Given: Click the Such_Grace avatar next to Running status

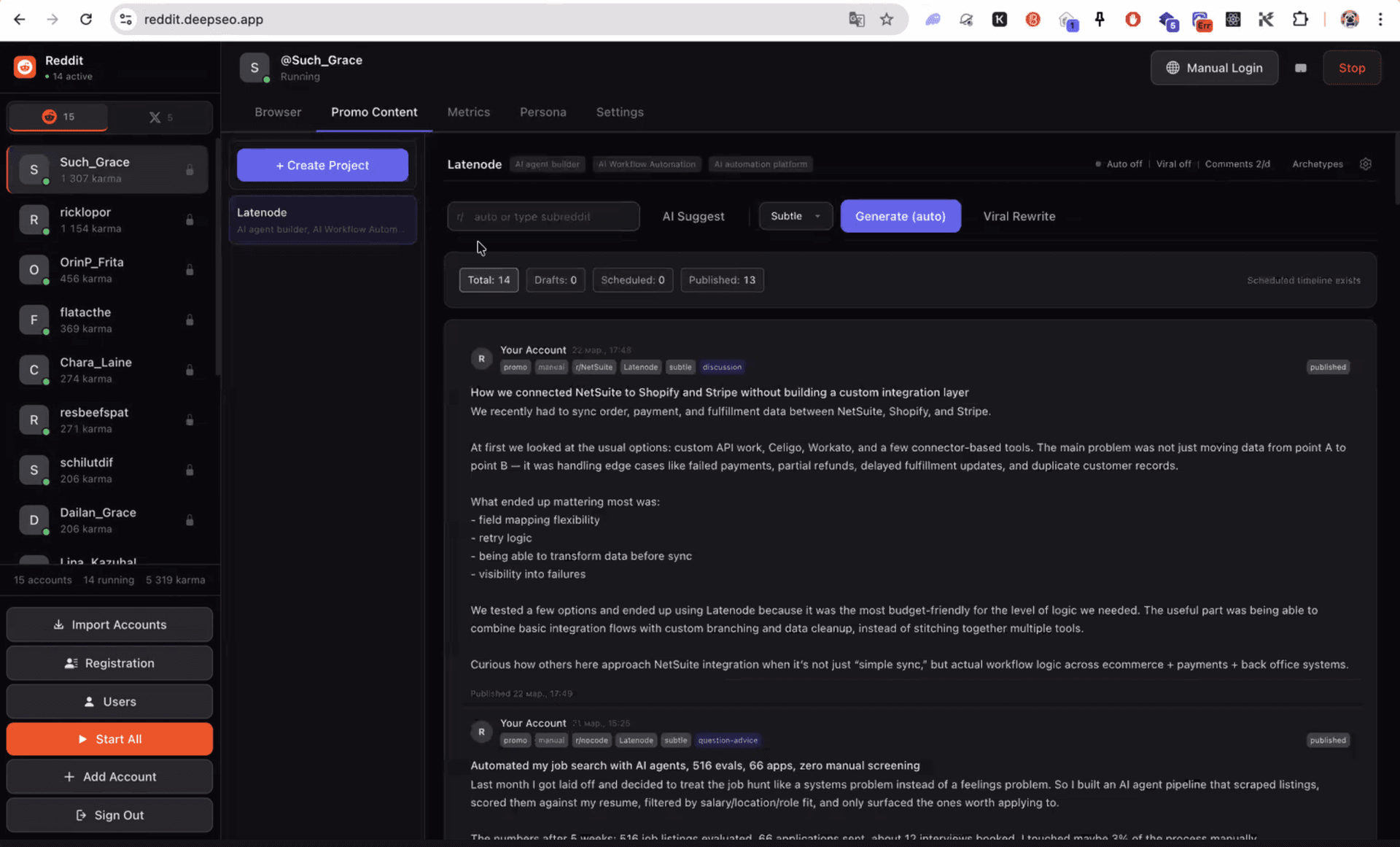Looking at the screenshot, I should tap(254, 67).
